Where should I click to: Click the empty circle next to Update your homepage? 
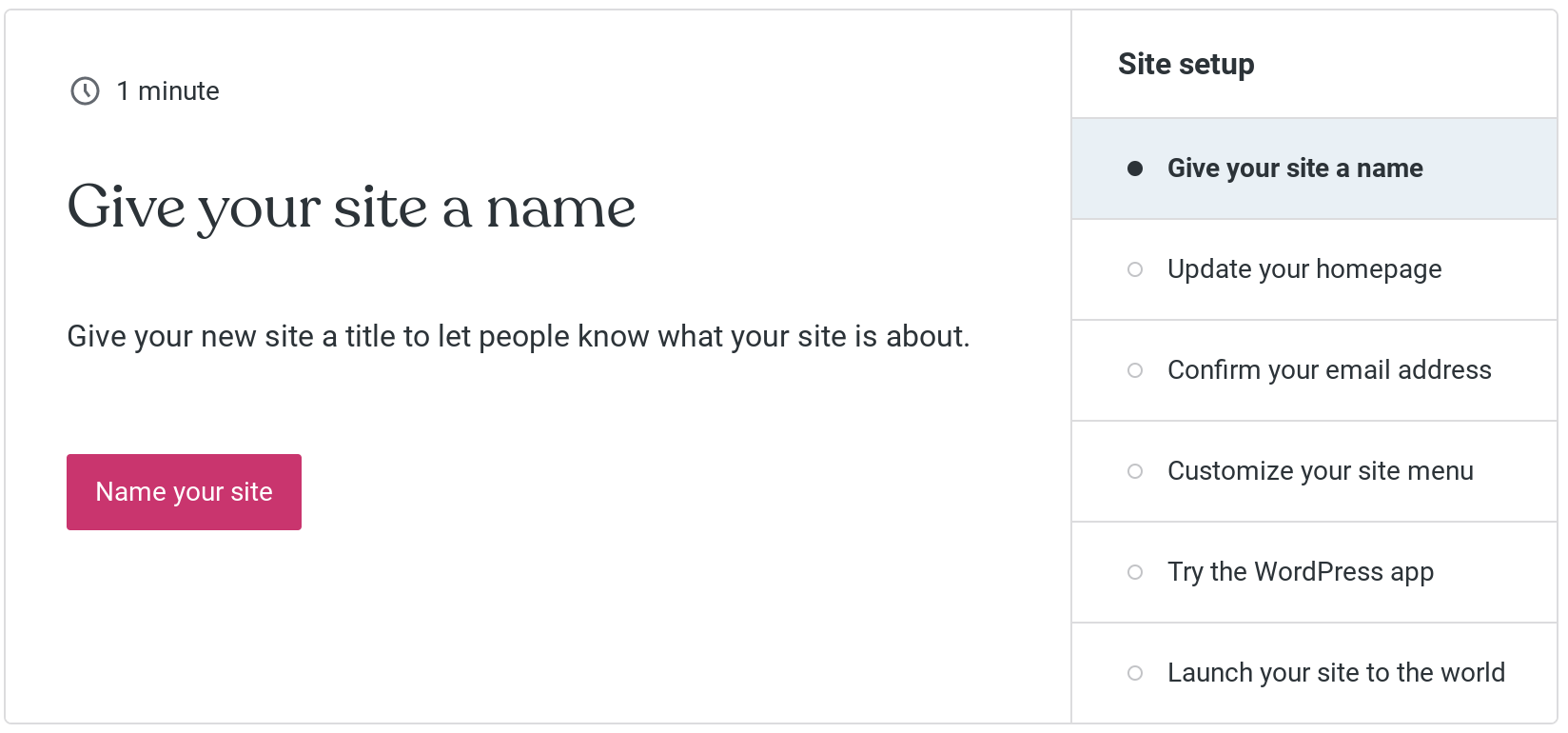click(x=1135, y=269)
